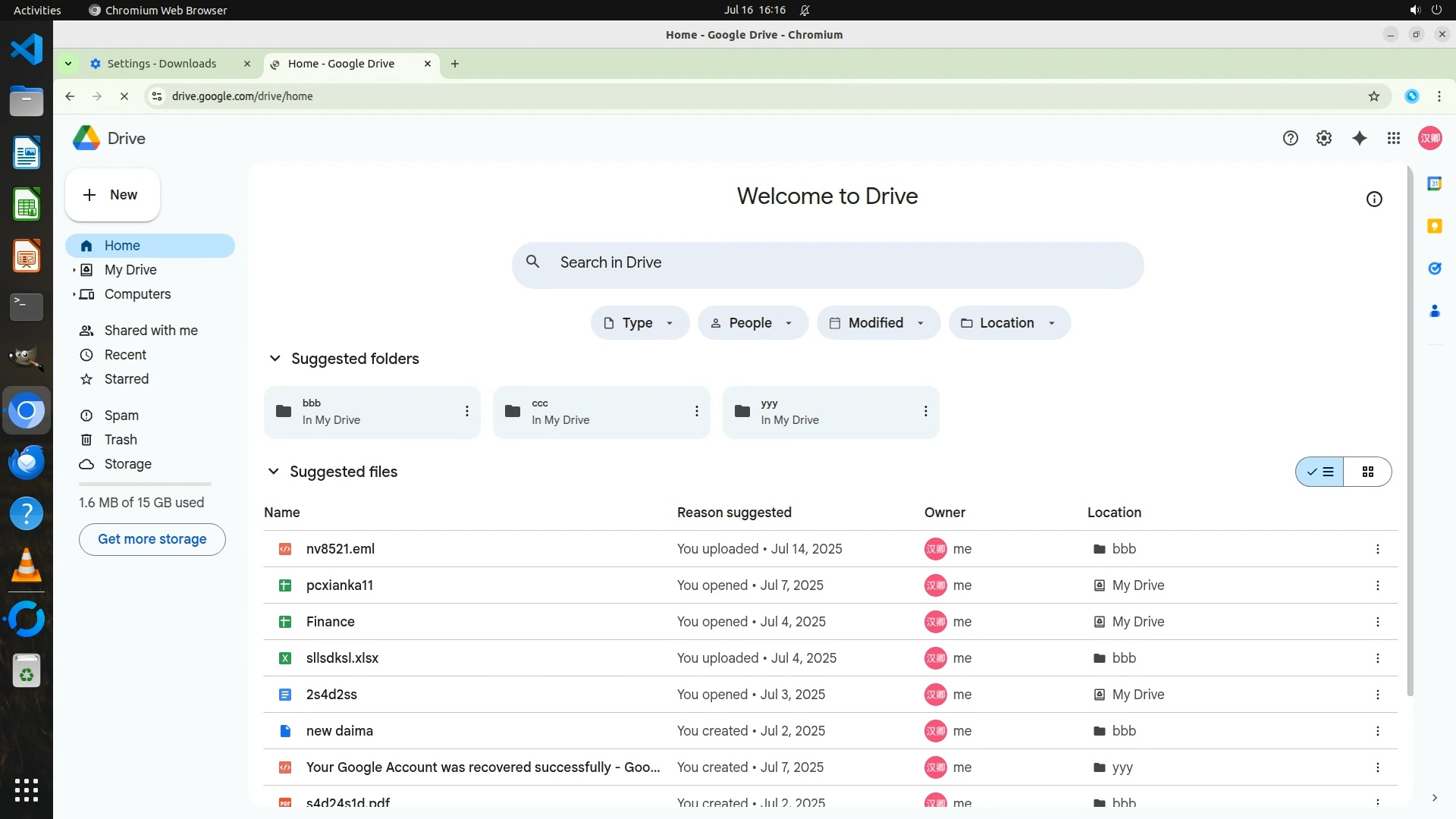Open Help and support icon
1456x819 pixels.
point(1290,138)
